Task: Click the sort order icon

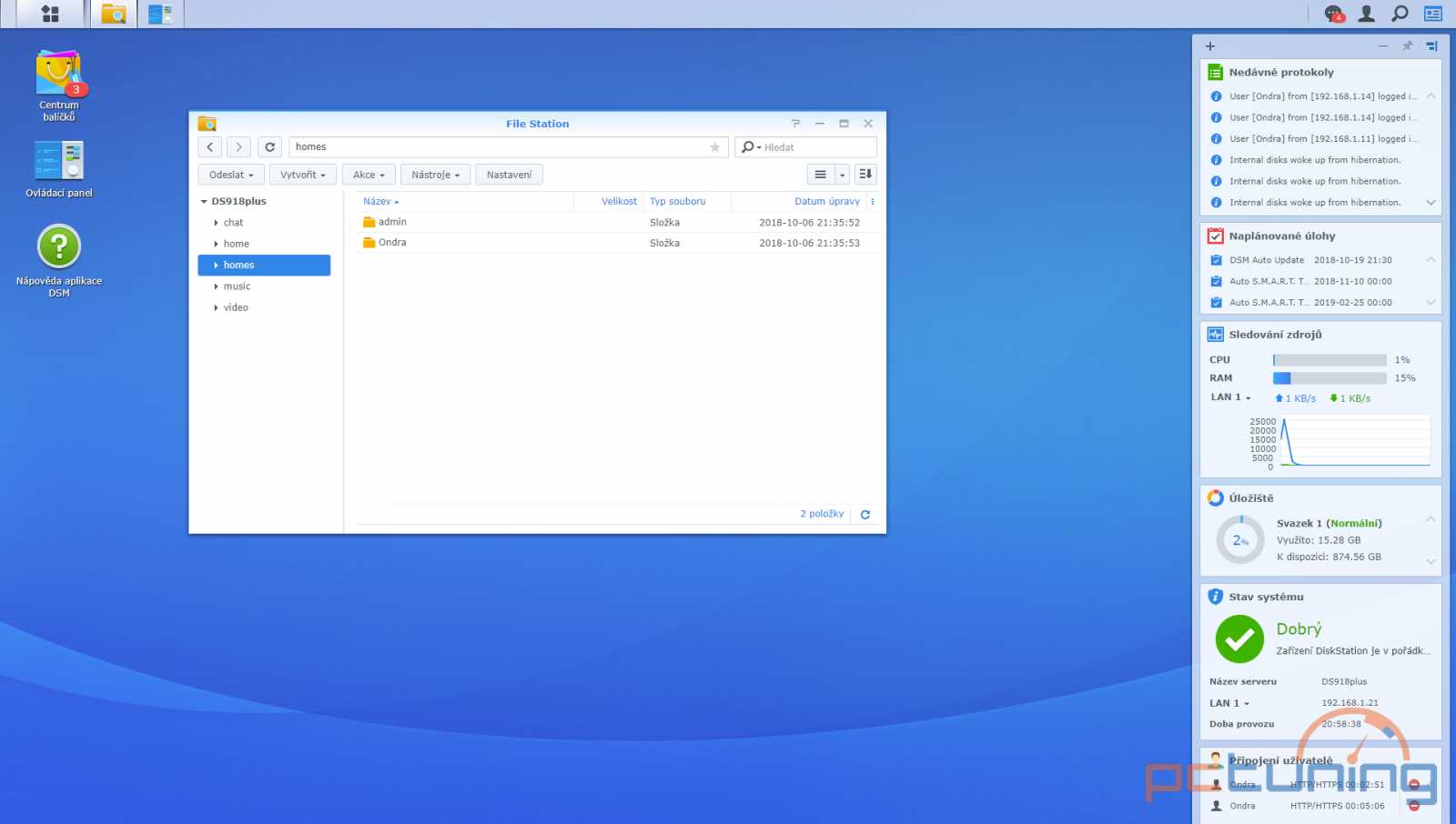Action: point(865,175)
